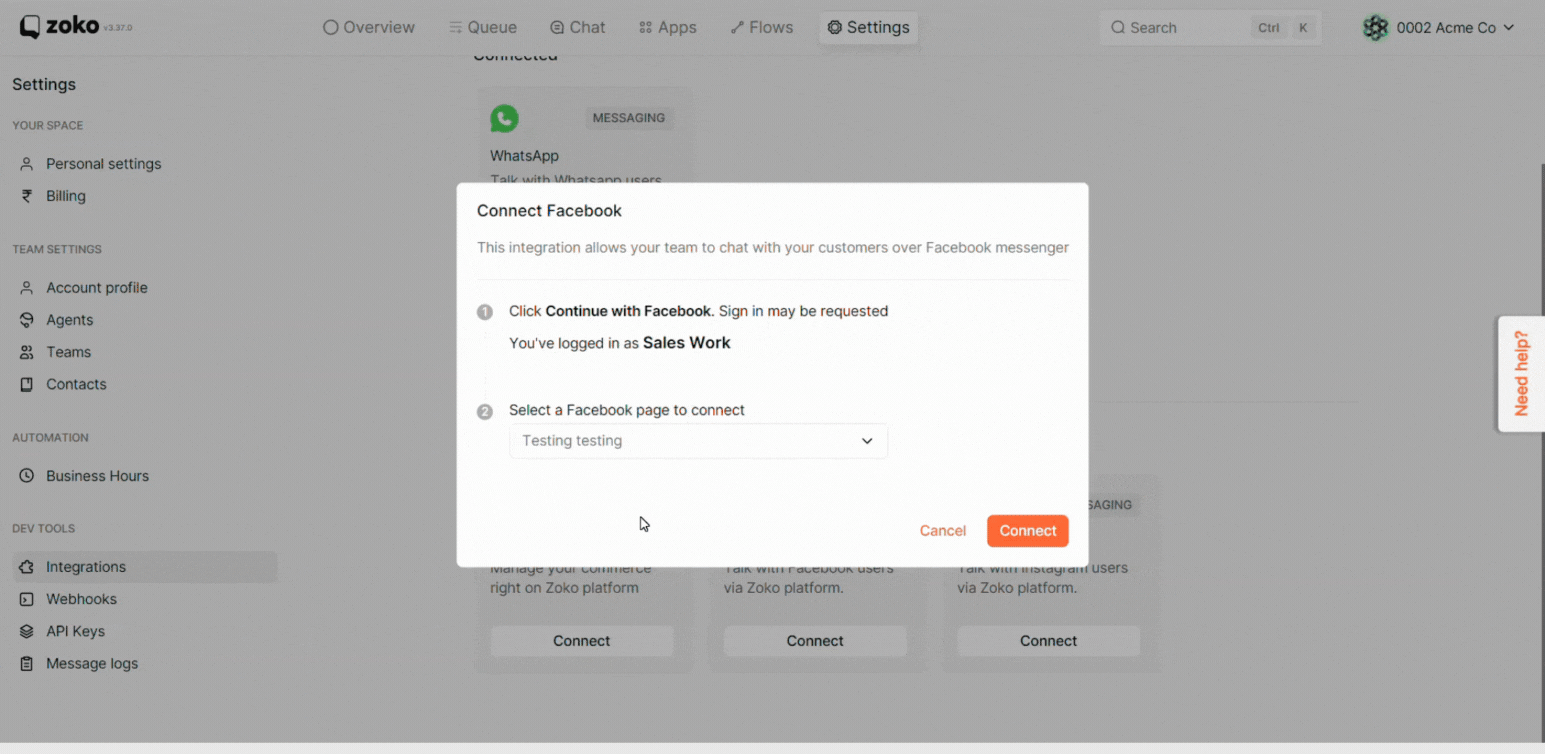Open the Queue tab

(x=482, y=27)
